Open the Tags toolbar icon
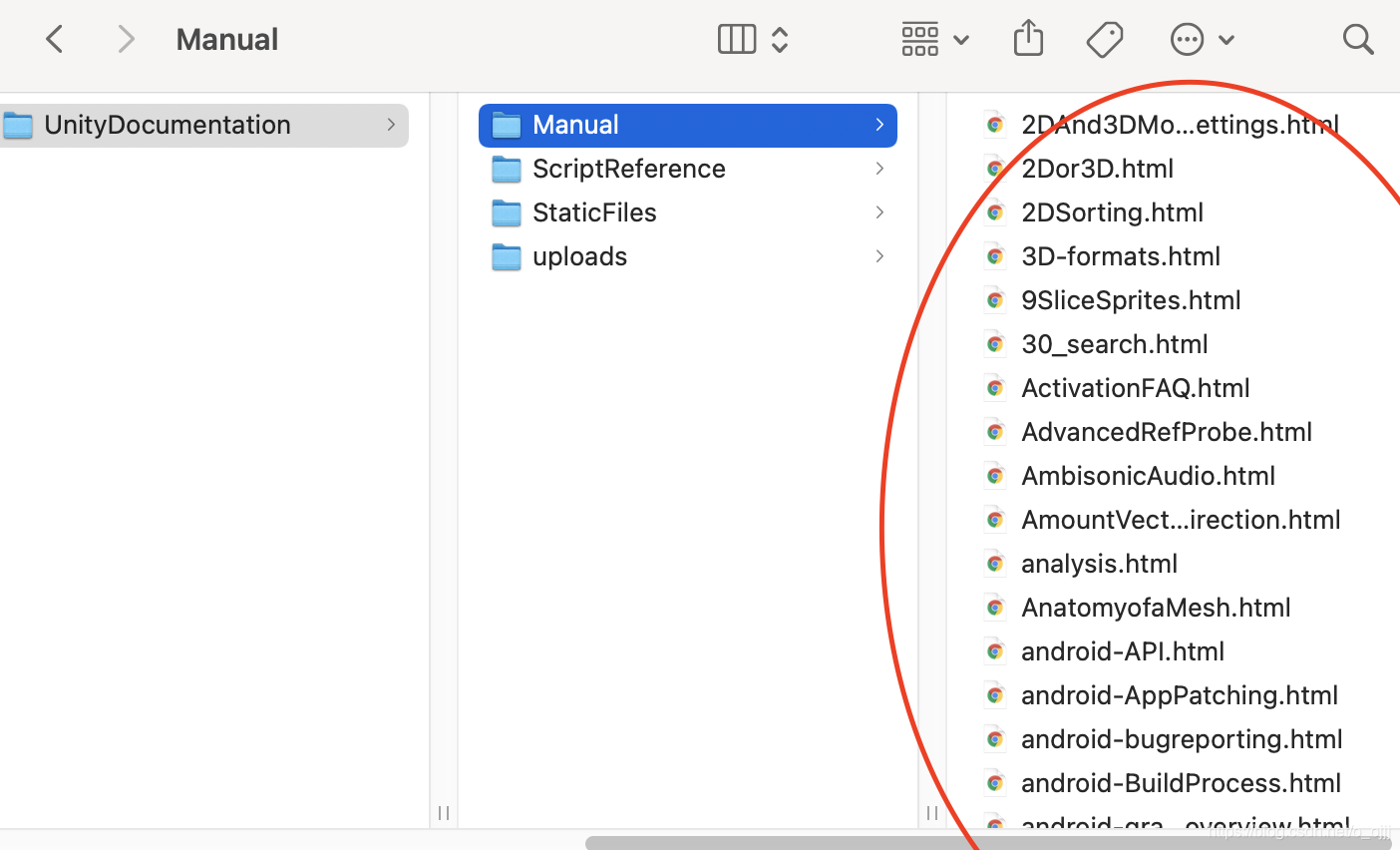 (x=1105, y=40)
